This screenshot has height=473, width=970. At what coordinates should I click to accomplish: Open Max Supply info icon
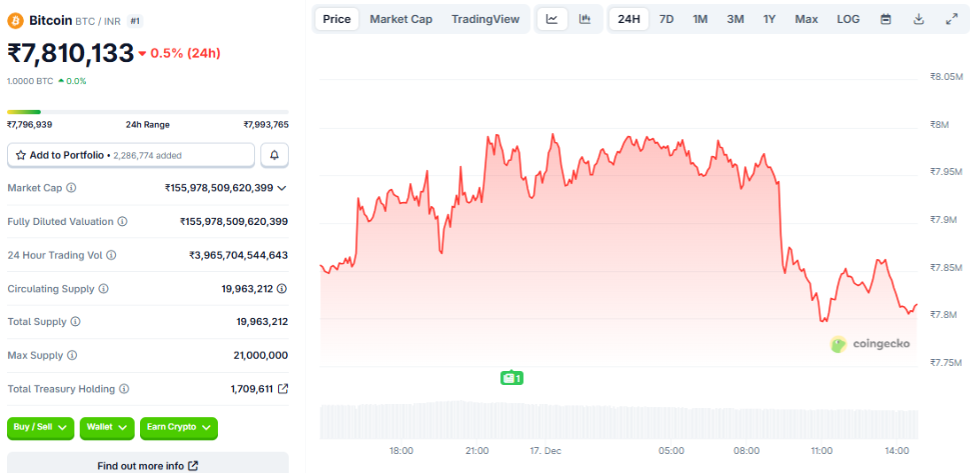tap(72, 356)
